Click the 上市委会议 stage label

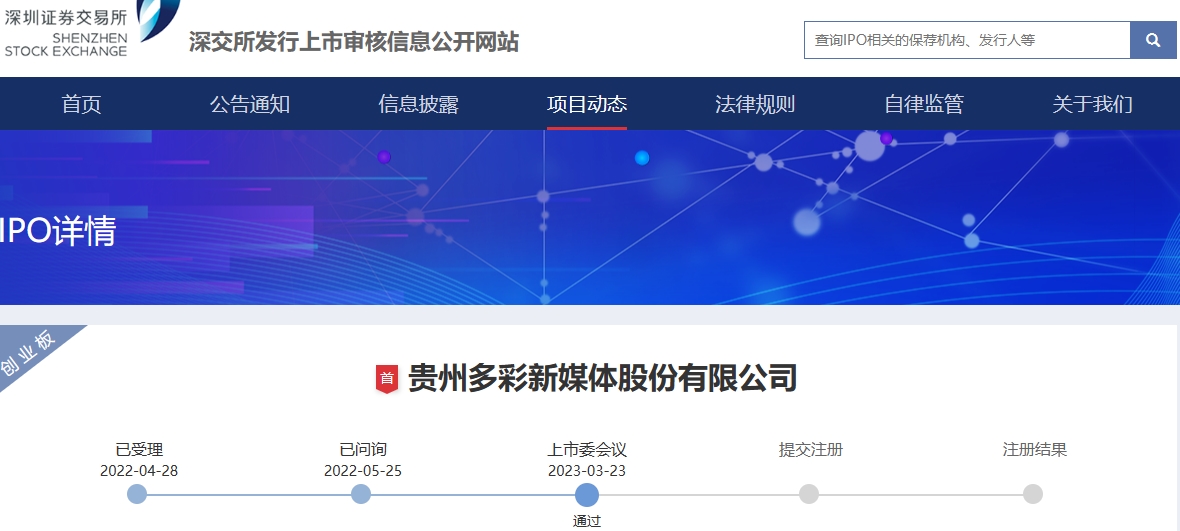587,450
